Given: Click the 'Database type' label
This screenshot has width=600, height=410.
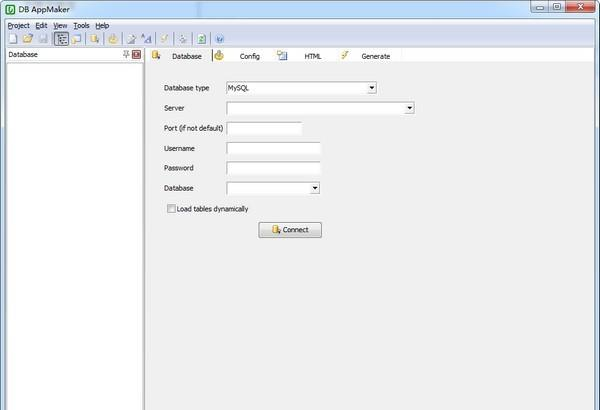Looking at the screenshot, I should click(186, 88).
